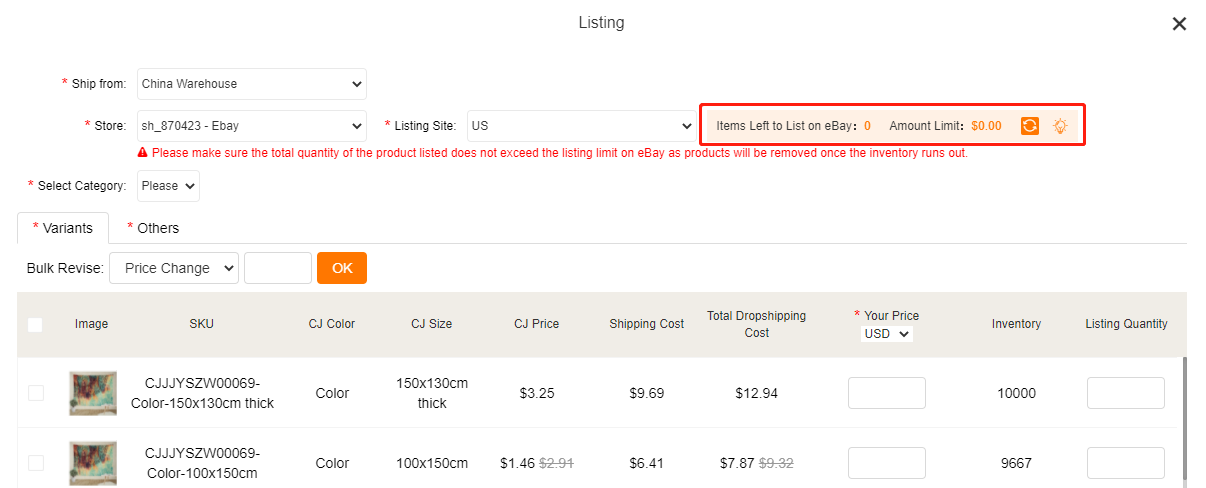Close the Listing dialog with X
The height and width of the screenshot is (488, 1206).
[x=1179, y=24]
